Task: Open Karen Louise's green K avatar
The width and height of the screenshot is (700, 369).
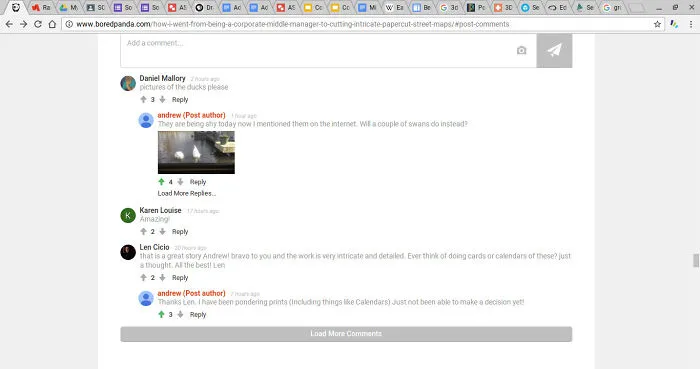Action: point(128,216)
